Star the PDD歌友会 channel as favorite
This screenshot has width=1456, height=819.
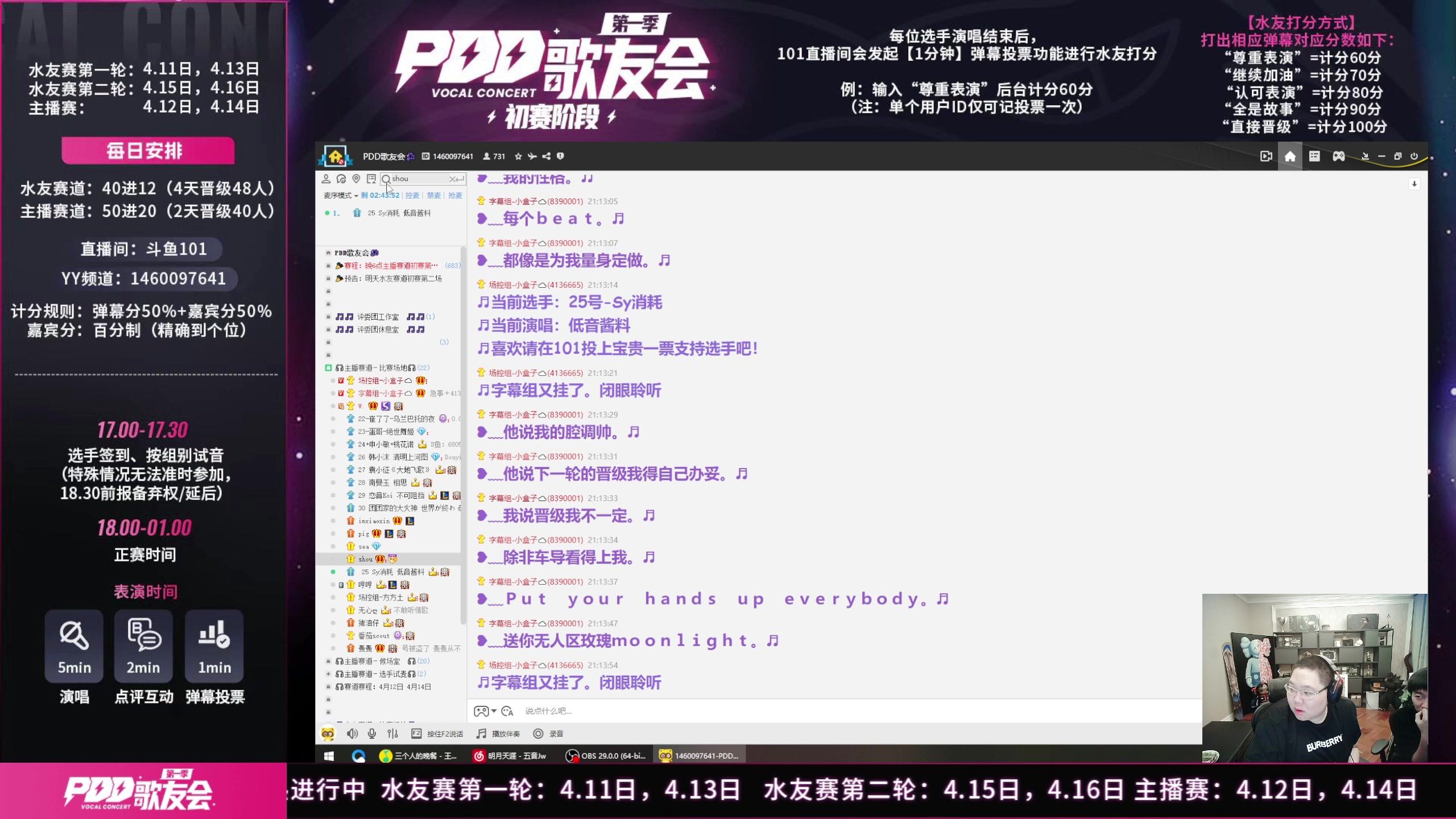click(518, 156)
